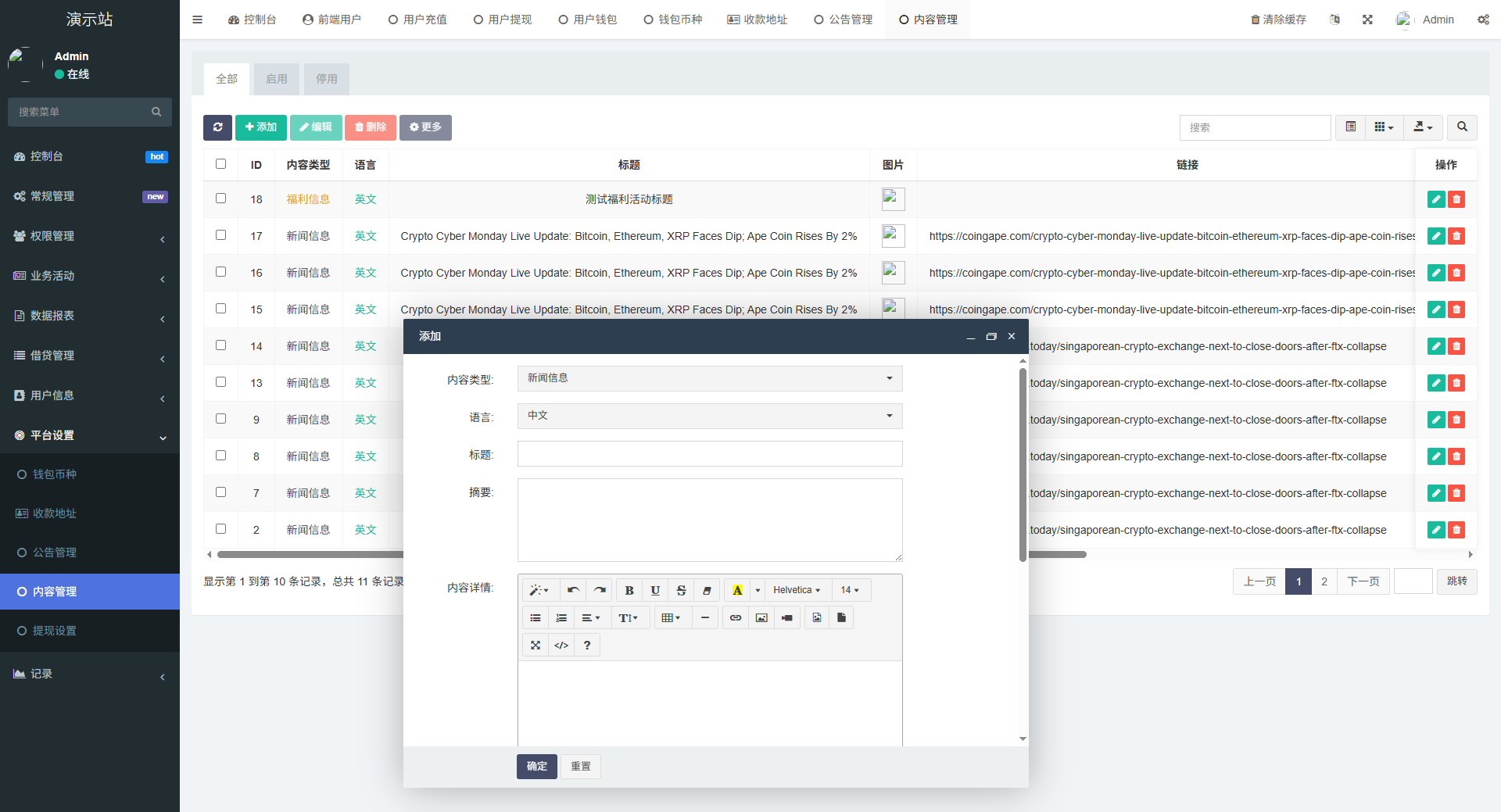Toggle the select-all checkbox in table header
Image resolution: width=1501 pixels, height=812 pixels.
coord(220,164)
